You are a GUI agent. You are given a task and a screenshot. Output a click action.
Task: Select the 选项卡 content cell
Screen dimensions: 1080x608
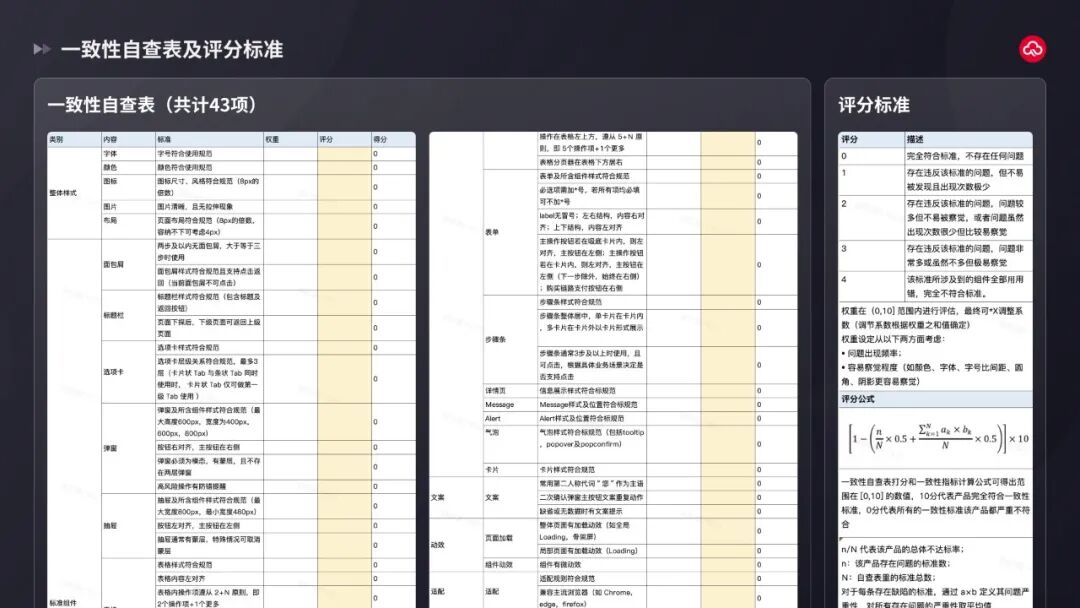pos(127,372)
